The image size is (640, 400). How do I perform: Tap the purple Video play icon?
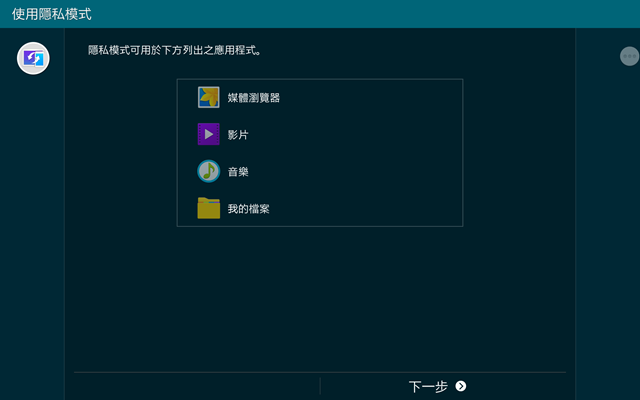pyautogui.click(x=209, y=134)
